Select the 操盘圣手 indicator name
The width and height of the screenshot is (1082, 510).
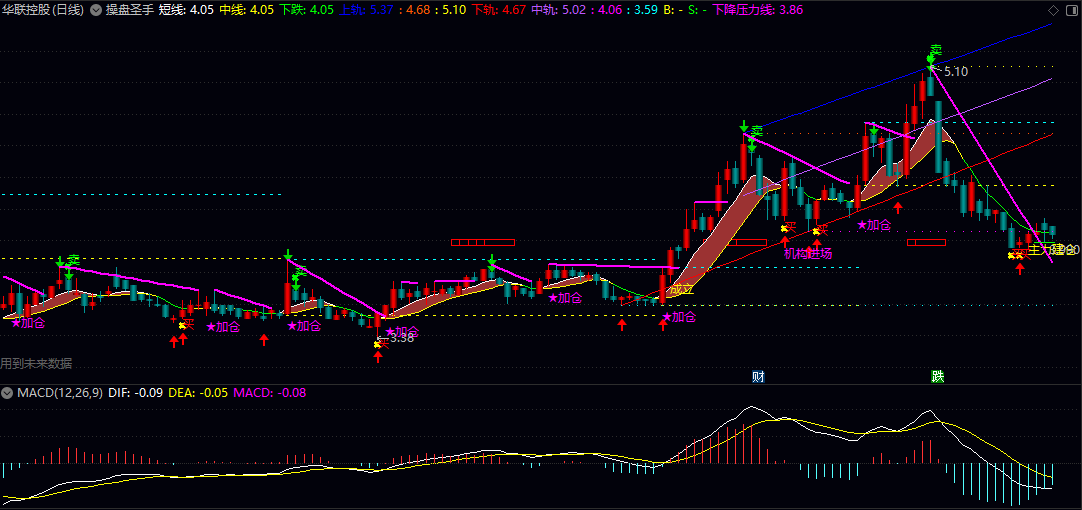point(129,10)
